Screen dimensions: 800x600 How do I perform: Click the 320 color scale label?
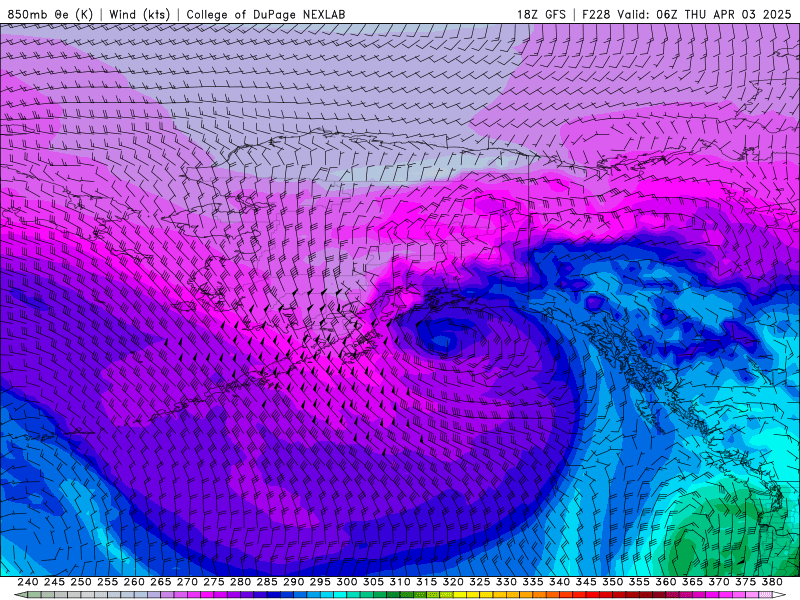click(453, 582)
